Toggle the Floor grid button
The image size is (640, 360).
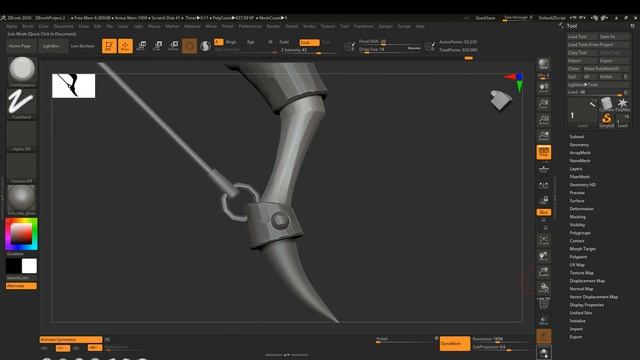point(544,168)
